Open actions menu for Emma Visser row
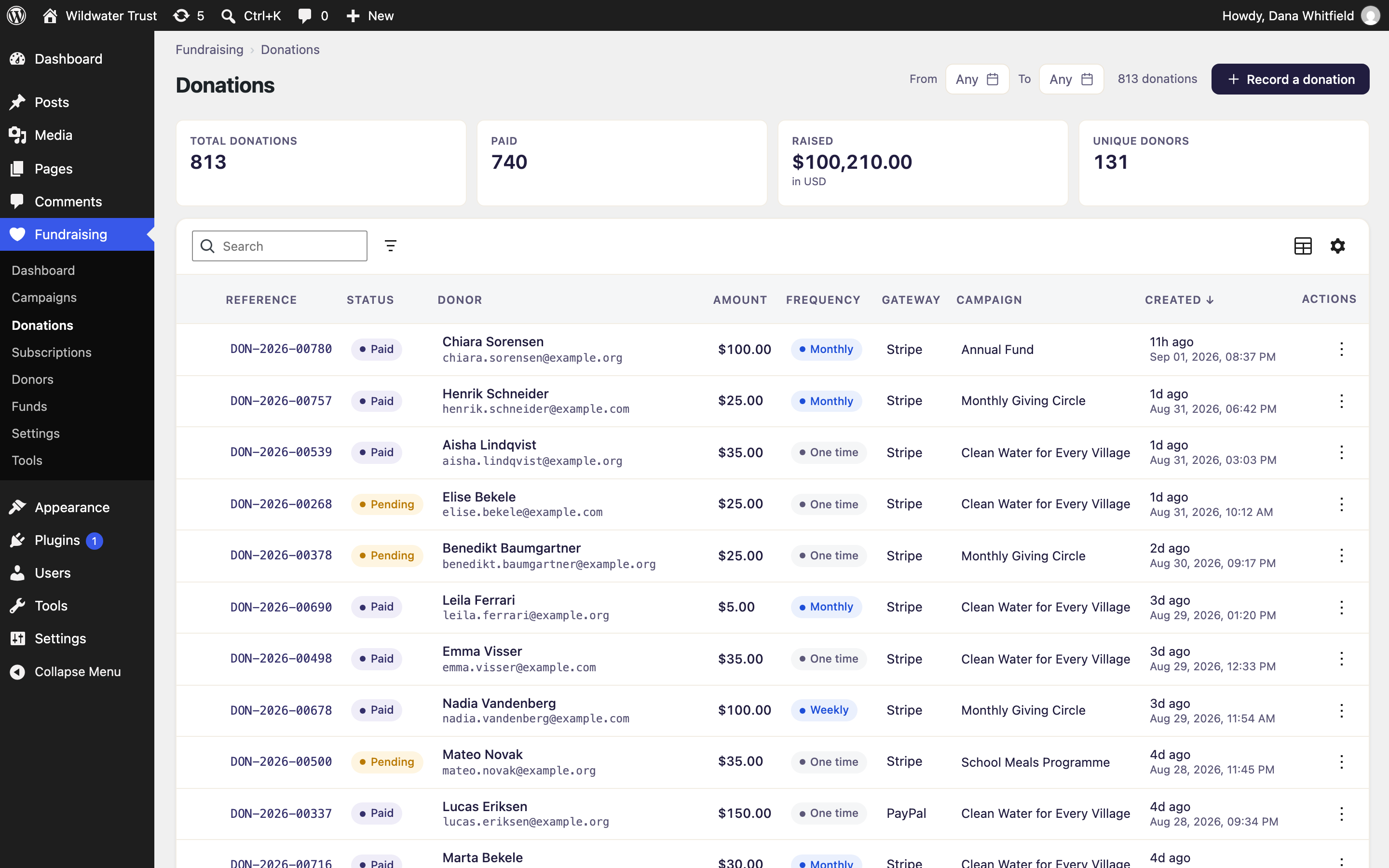The image size is (1389, 868). tap(1342, 658)
